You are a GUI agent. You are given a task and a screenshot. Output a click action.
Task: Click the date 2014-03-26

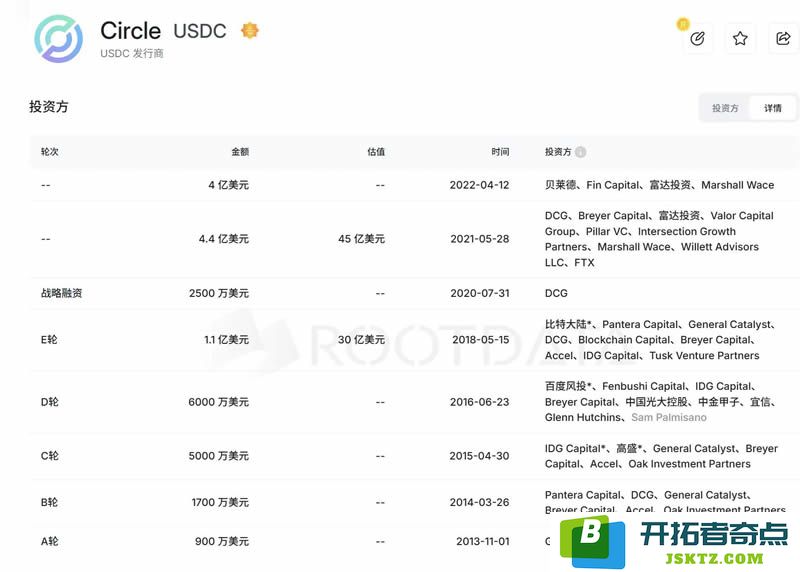479,503
